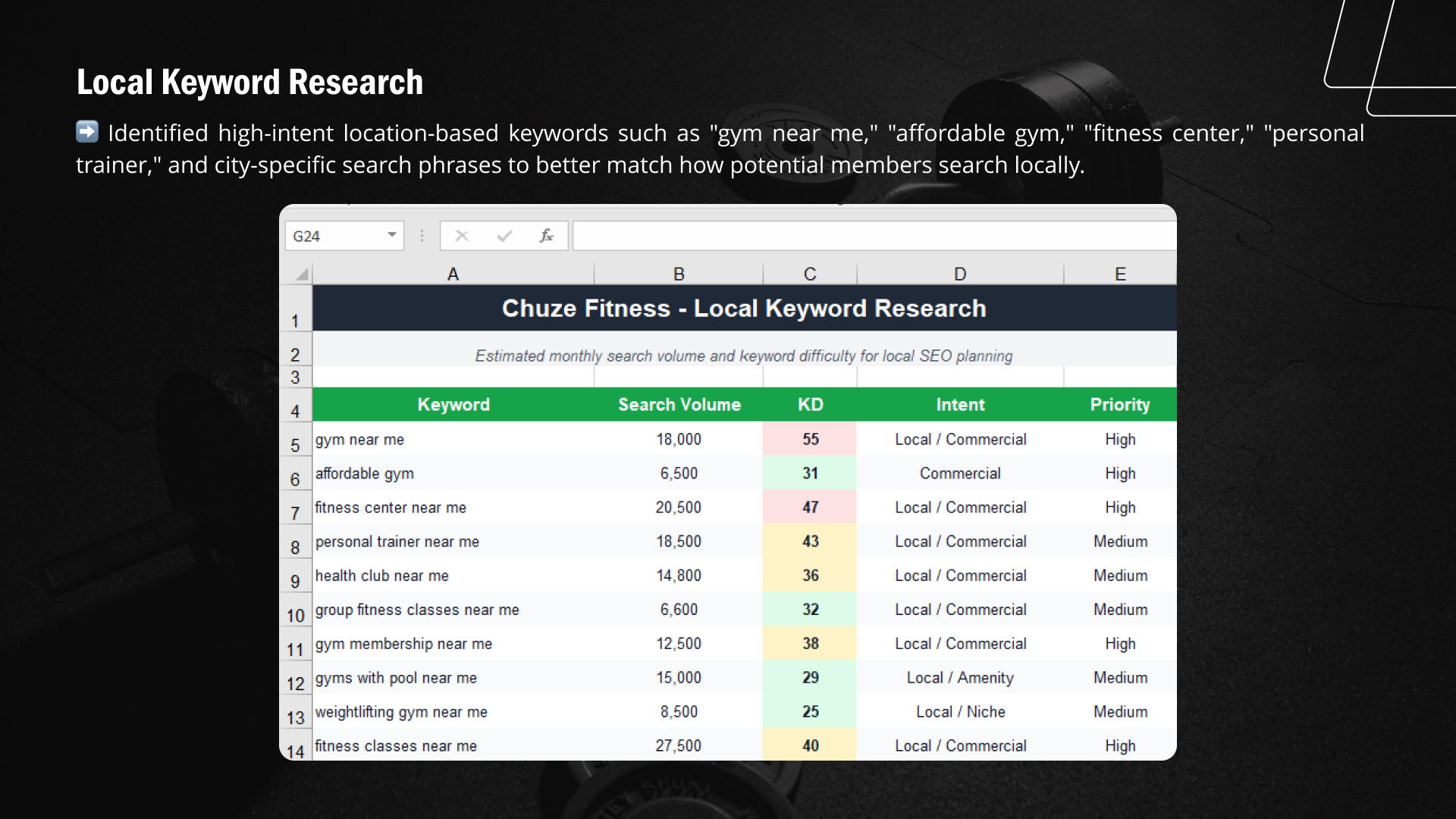
Task: Select row 1 header
Action: [296, 309]
